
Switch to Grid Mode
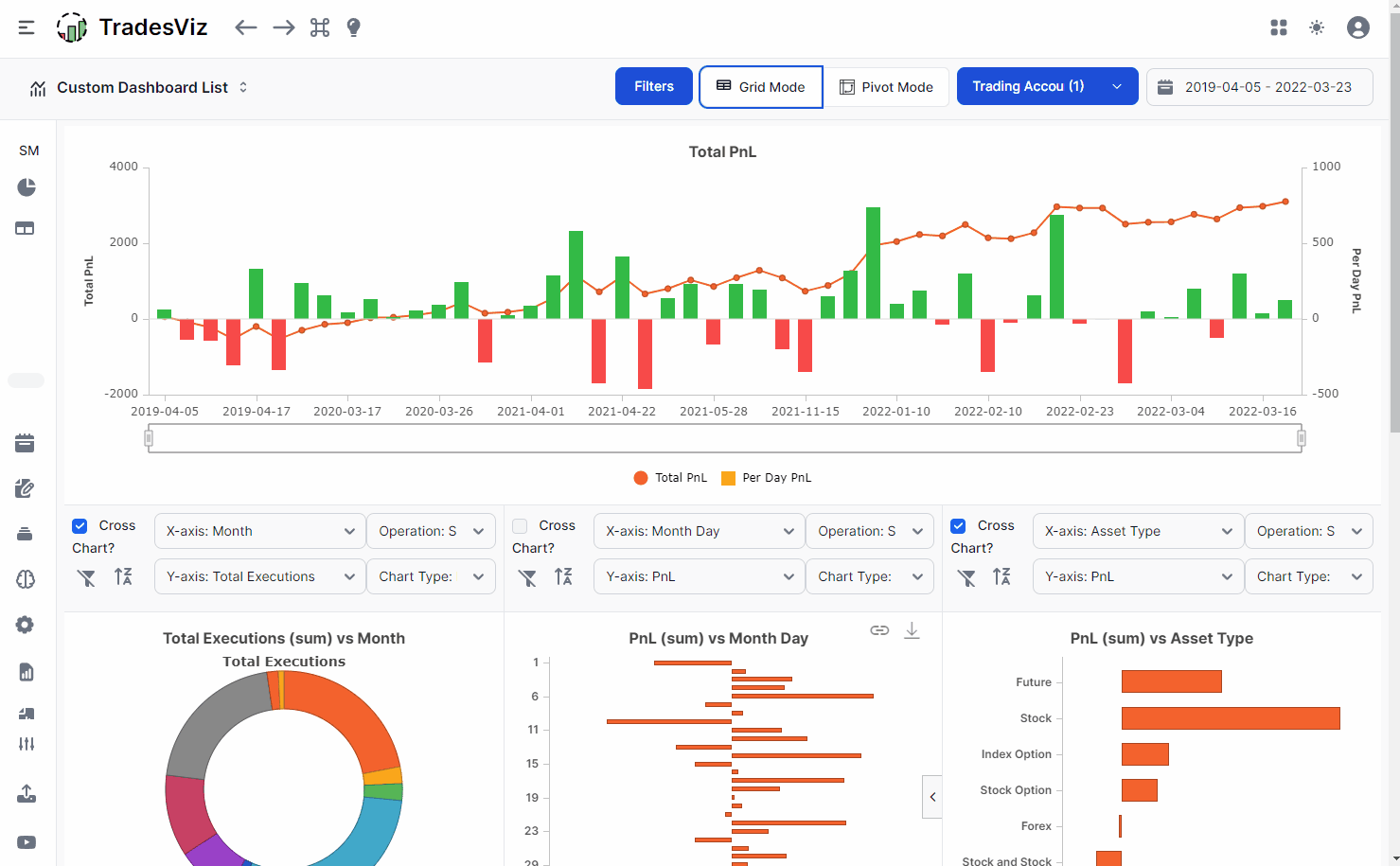[761, 87]
